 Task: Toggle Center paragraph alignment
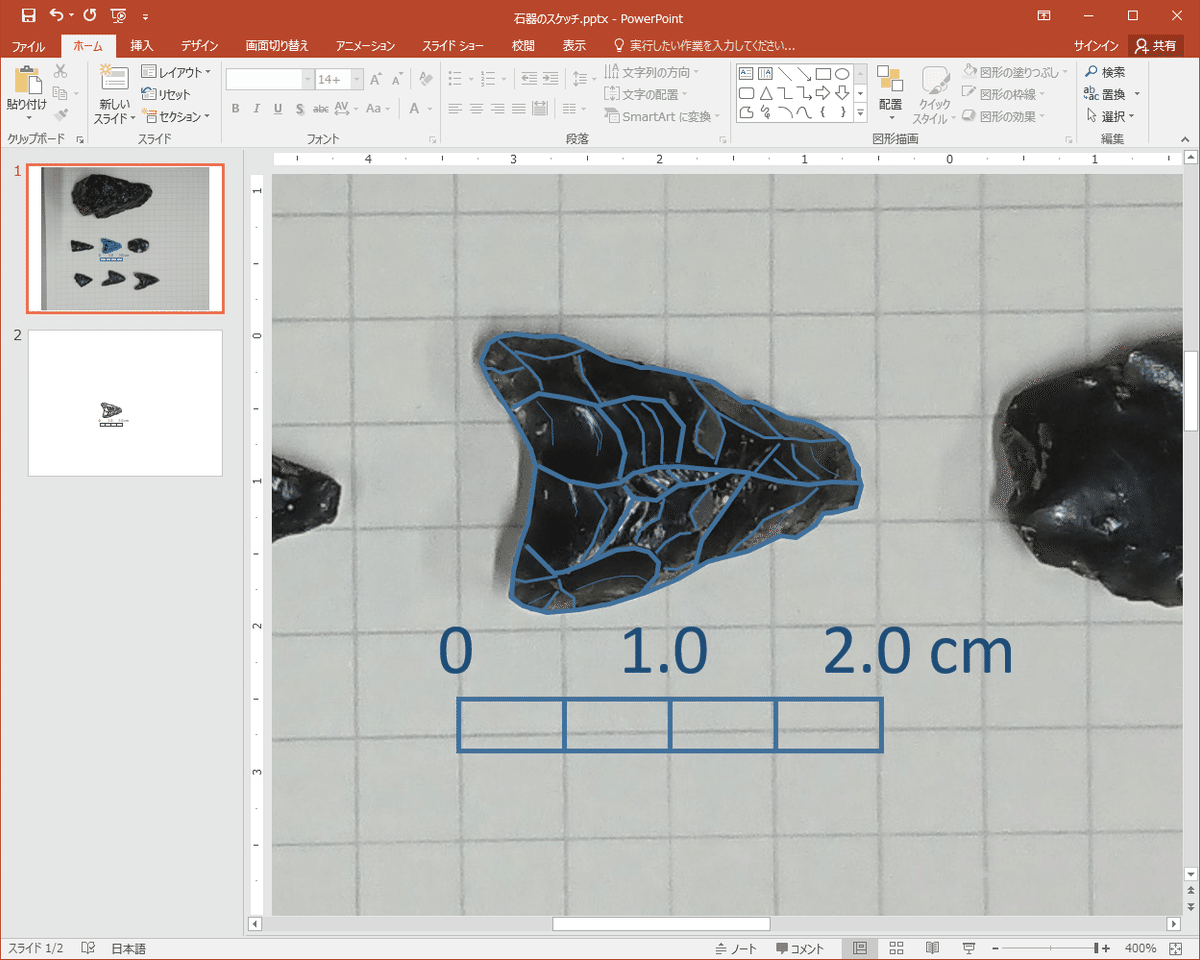tap(477, 109)
